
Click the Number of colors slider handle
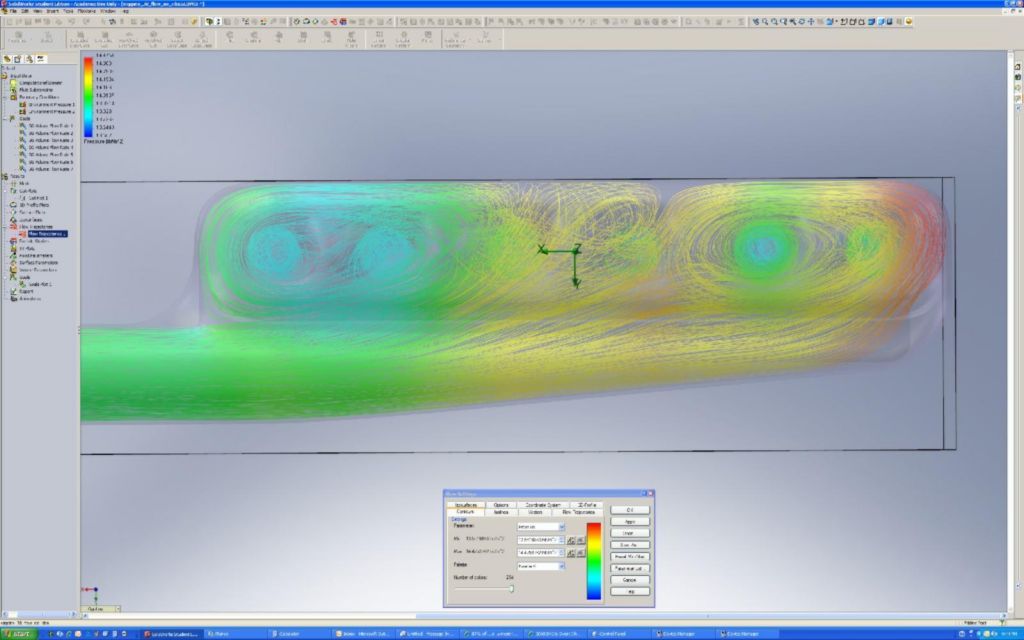click(x=511, y=589)
